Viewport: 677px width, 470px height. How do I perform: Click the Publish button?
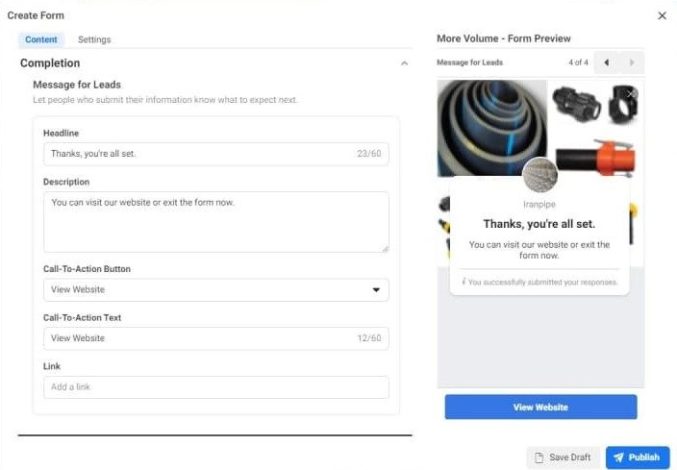[x=637, y=457]
